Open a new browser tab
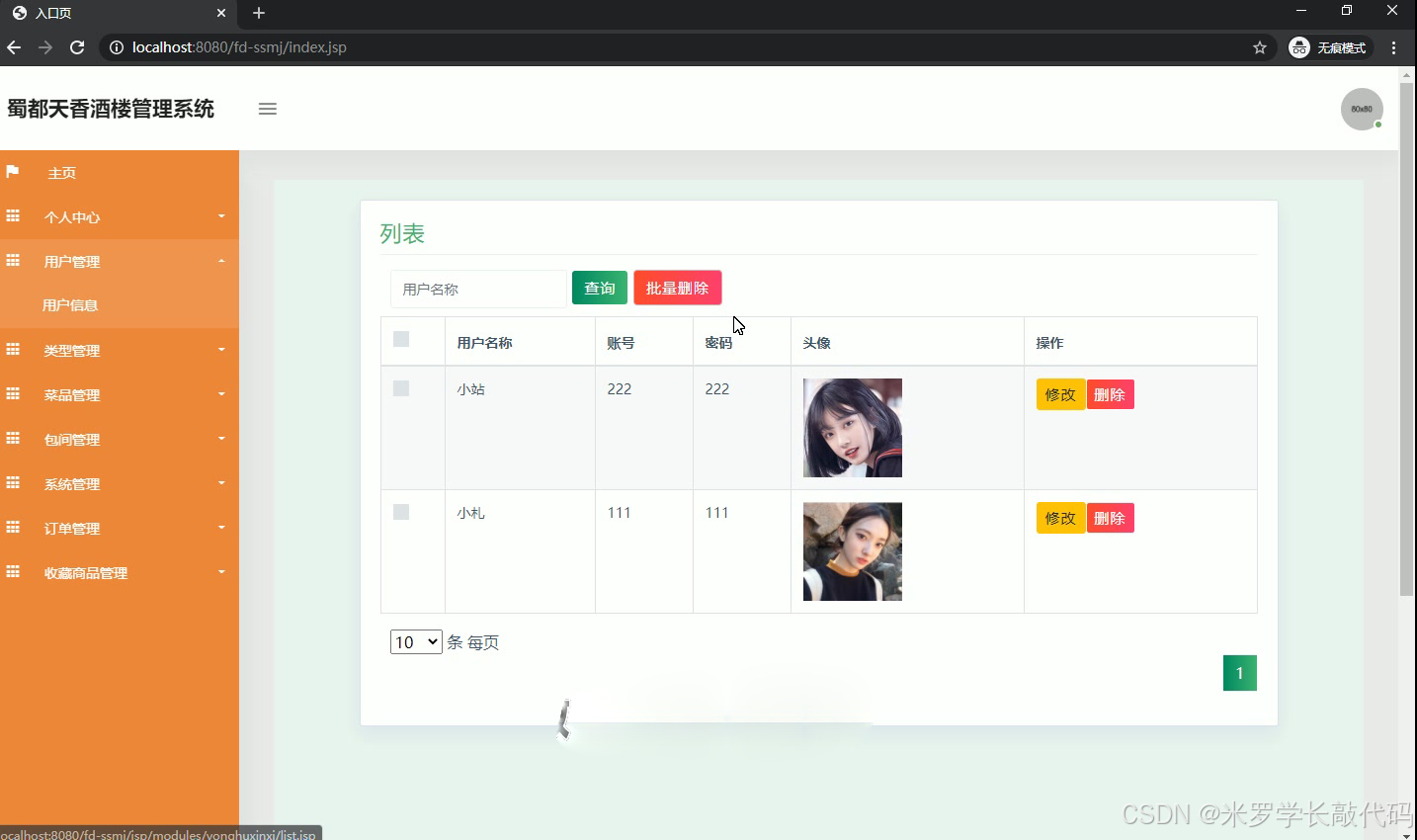Screen dimensions: 1417x840 point(259,13)
